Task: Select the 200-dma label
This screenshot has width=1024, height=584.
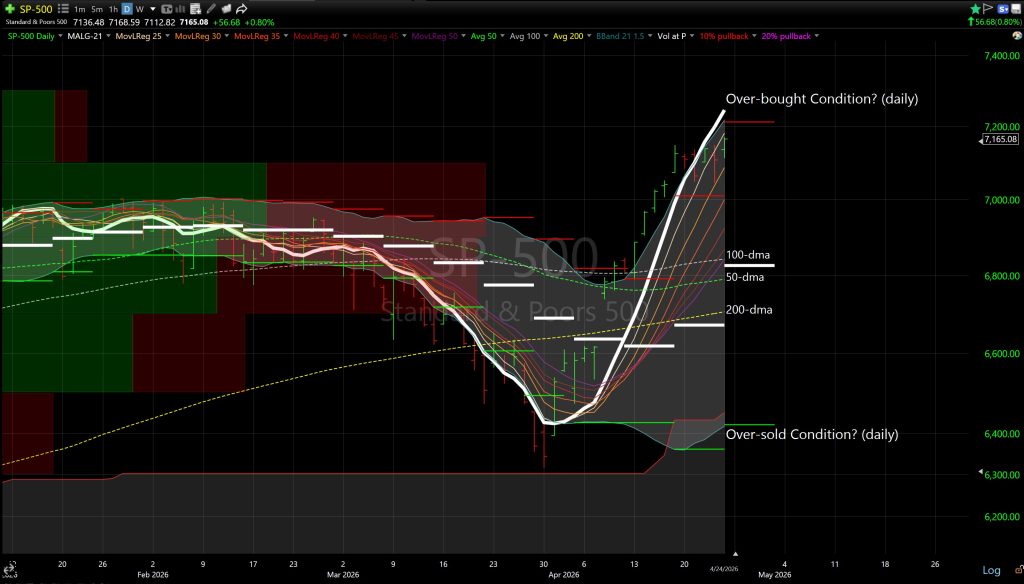Action: [x=749, y=310]
